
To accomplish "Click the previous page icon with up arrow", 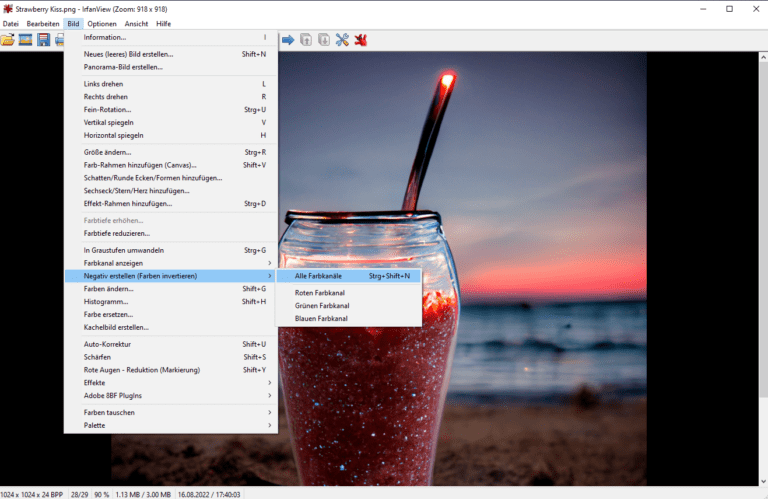I will tap(306, 40).
